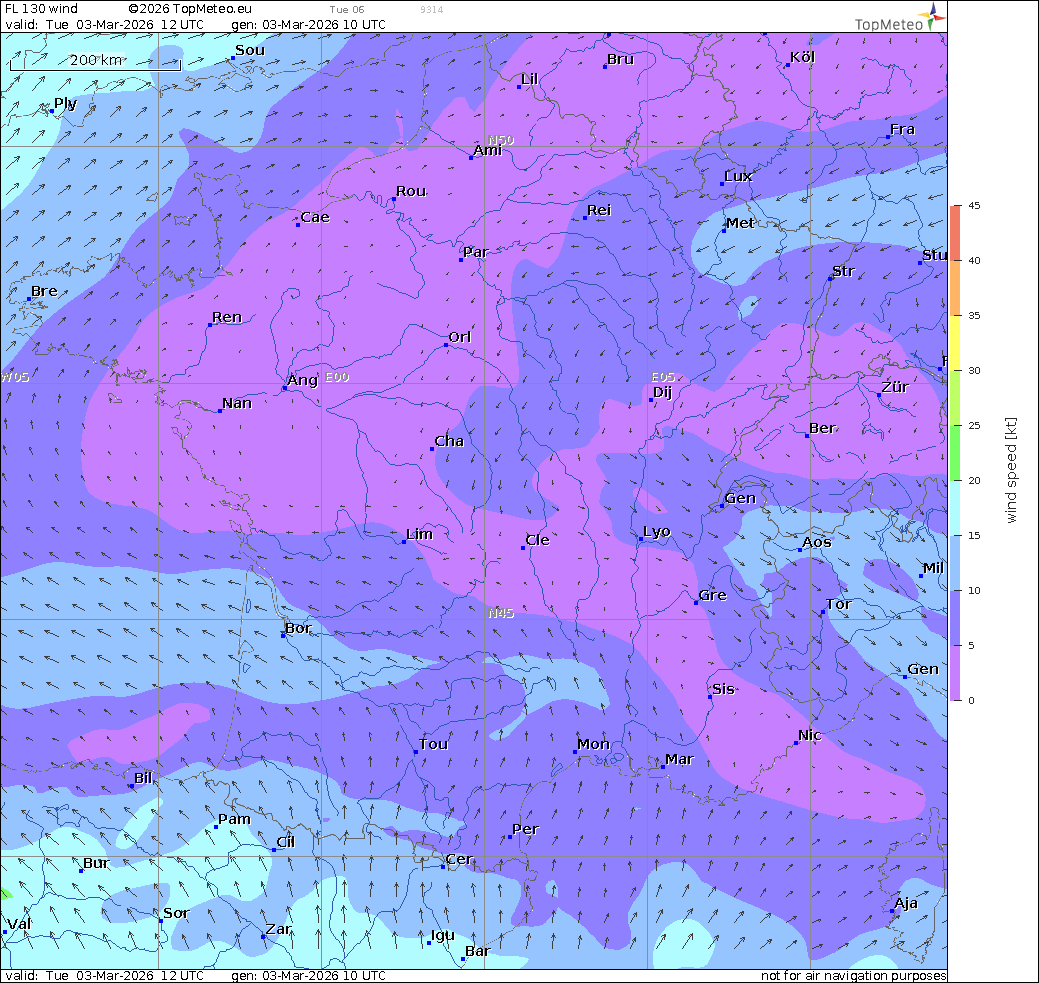Pick the Ajaccio marker "Aja" on Corsica
The height and width of the screenshot is (983, 1039).
[x=892, y=910]
